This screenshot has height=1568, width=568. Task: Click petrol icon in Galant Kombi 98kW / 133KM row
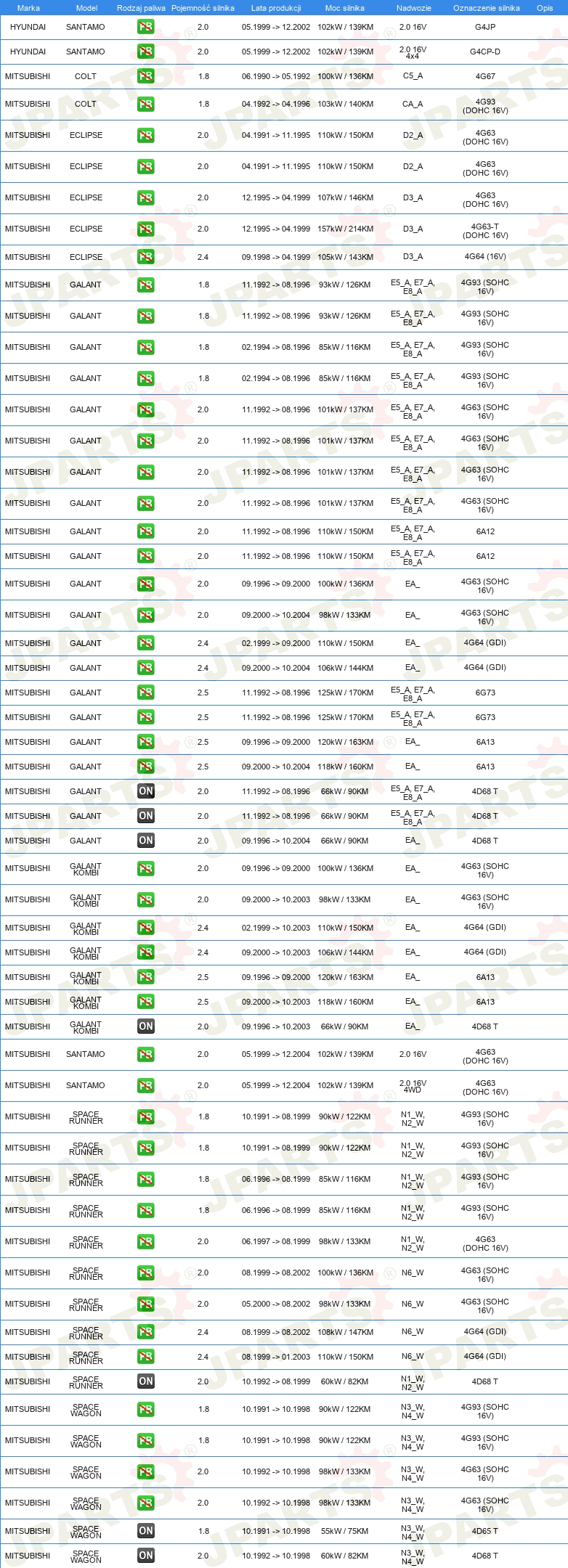[x=145, y=899]
